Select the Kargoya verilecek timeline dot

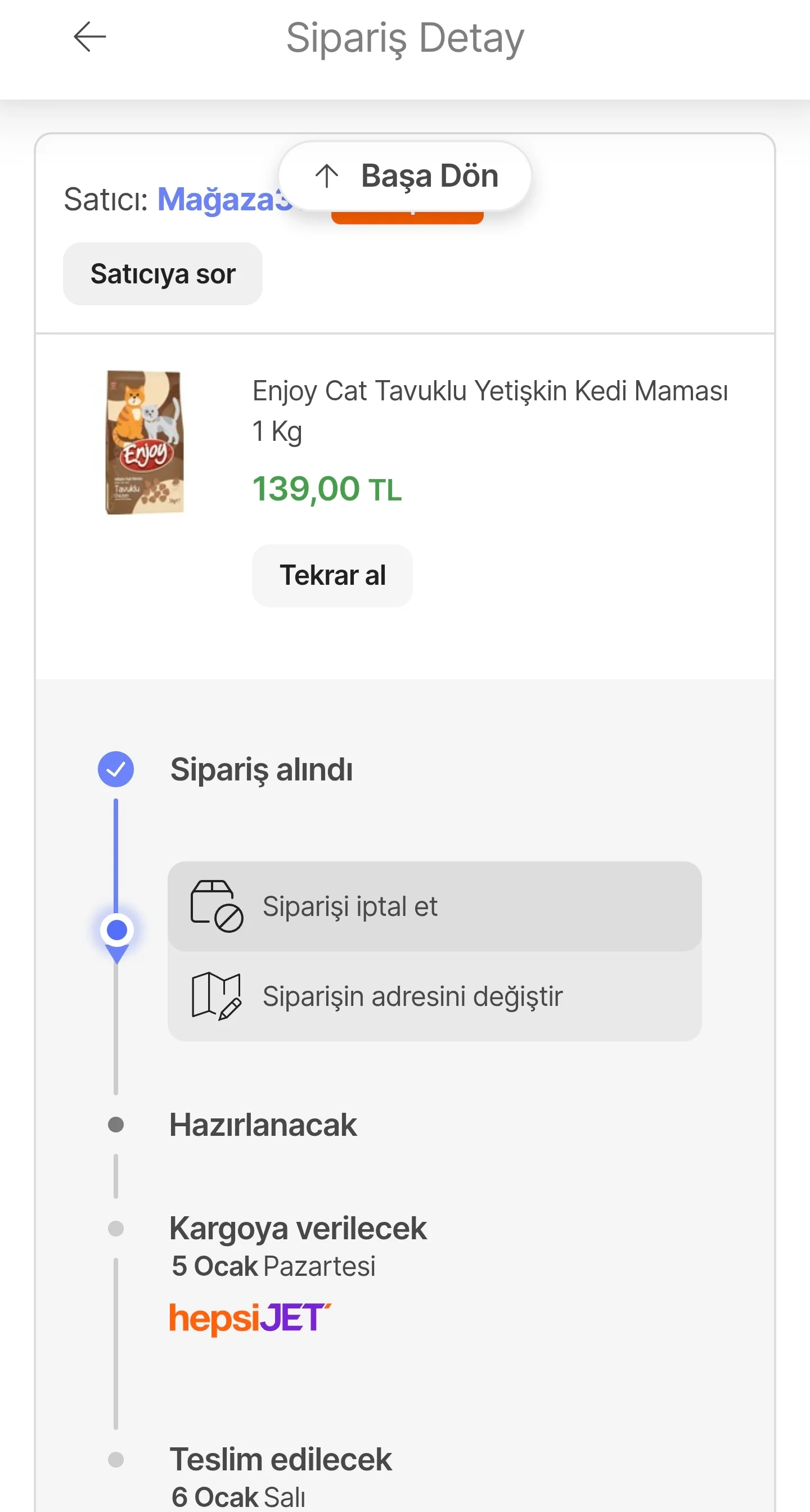tap(116, 1229)
